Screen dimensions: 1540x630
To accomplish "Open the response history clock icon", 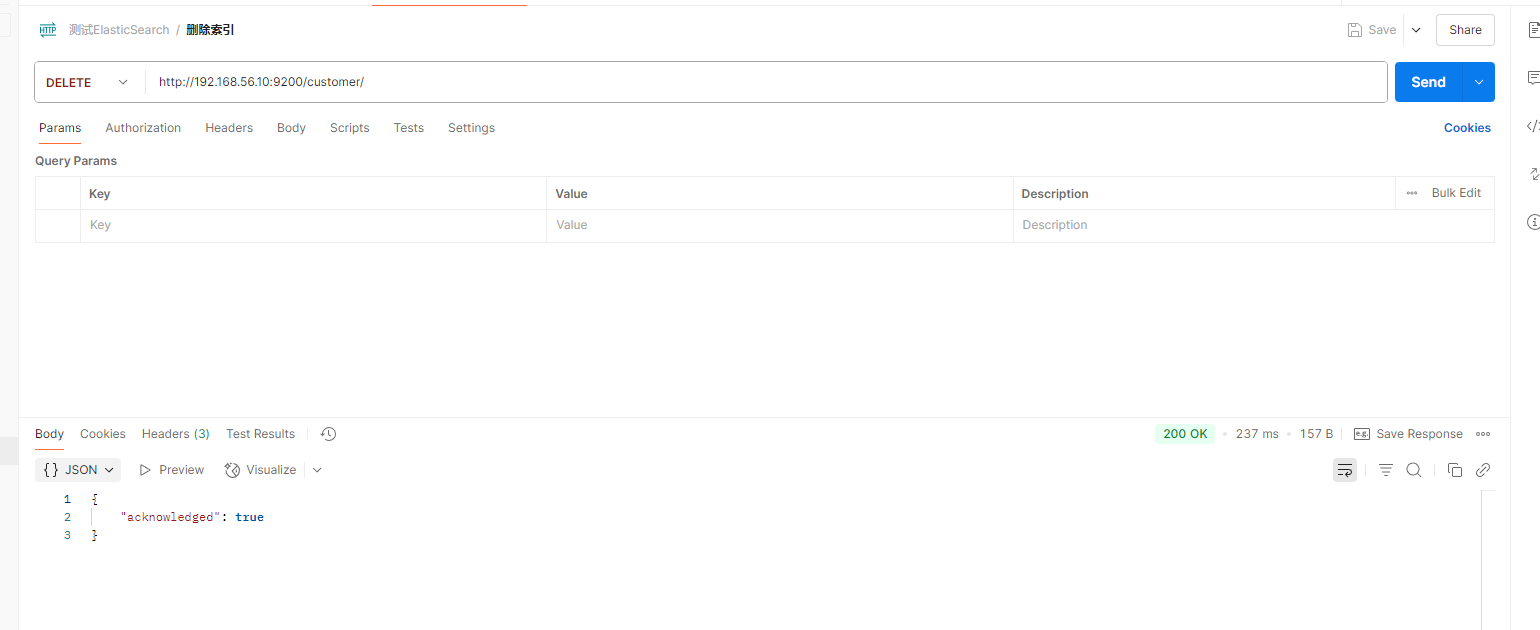I will pos(328,434).
